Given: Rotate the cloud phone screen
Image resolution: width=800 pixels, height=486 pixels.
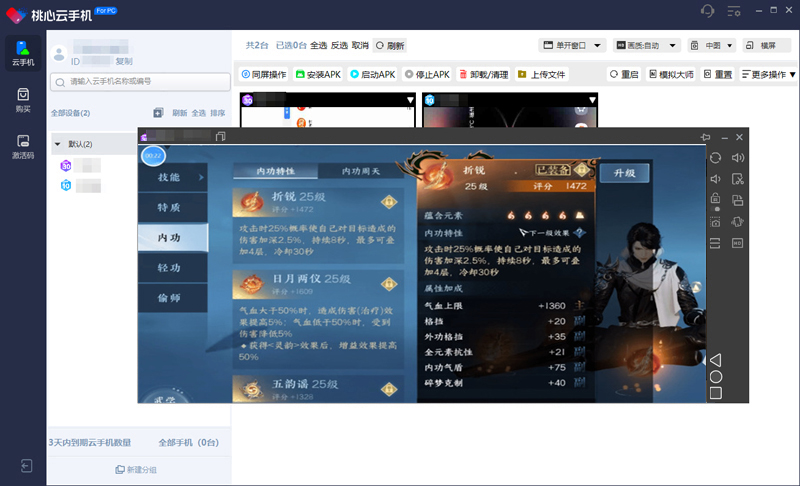Looking at the screenshot, I should click(x=715, y=158).
